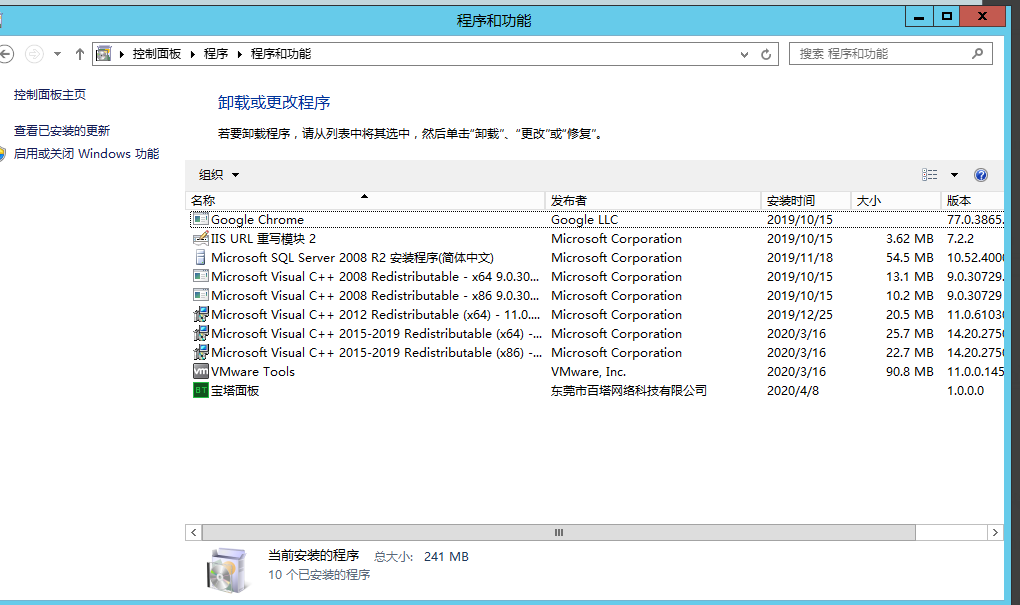Select 程序和功能 in the breadcrumb path
Screen dimensions: 1020x605
click(x=281, y=54)
